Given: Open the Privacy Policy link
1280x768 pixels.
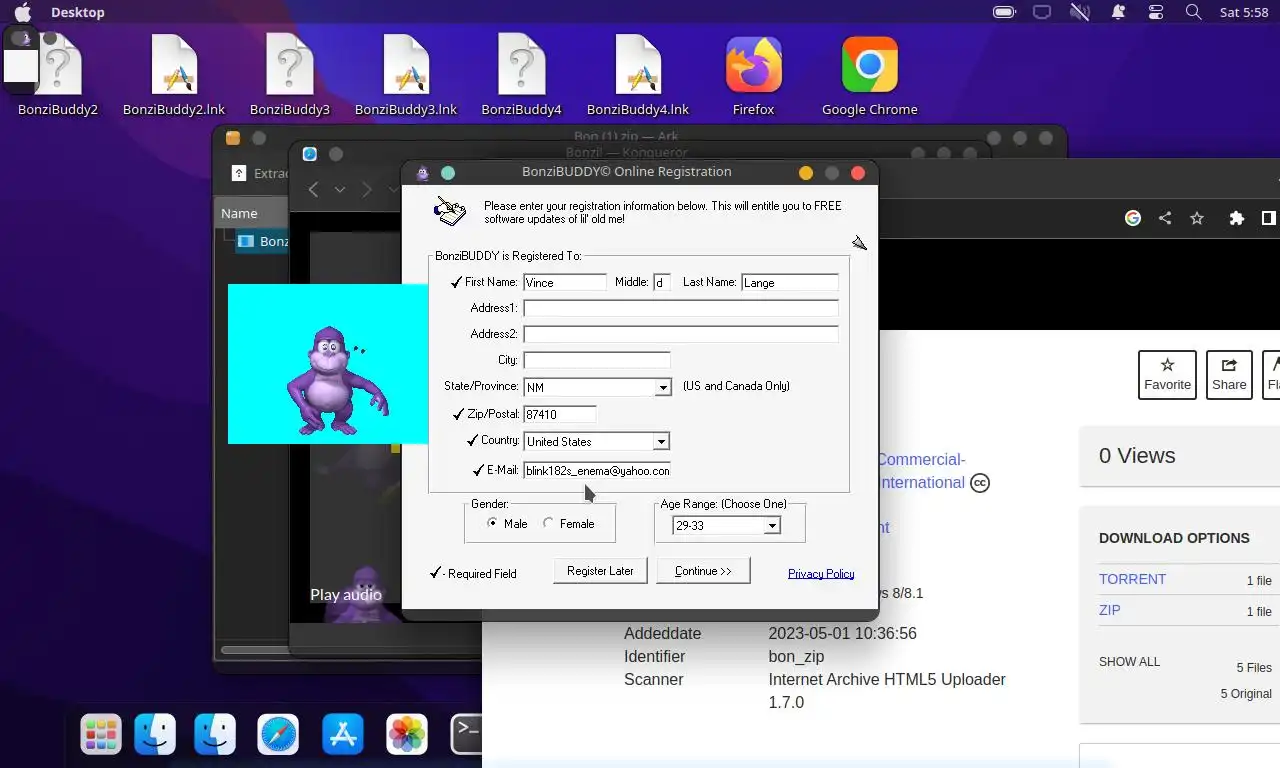Looking at the screenshot, I should [821, 573].
